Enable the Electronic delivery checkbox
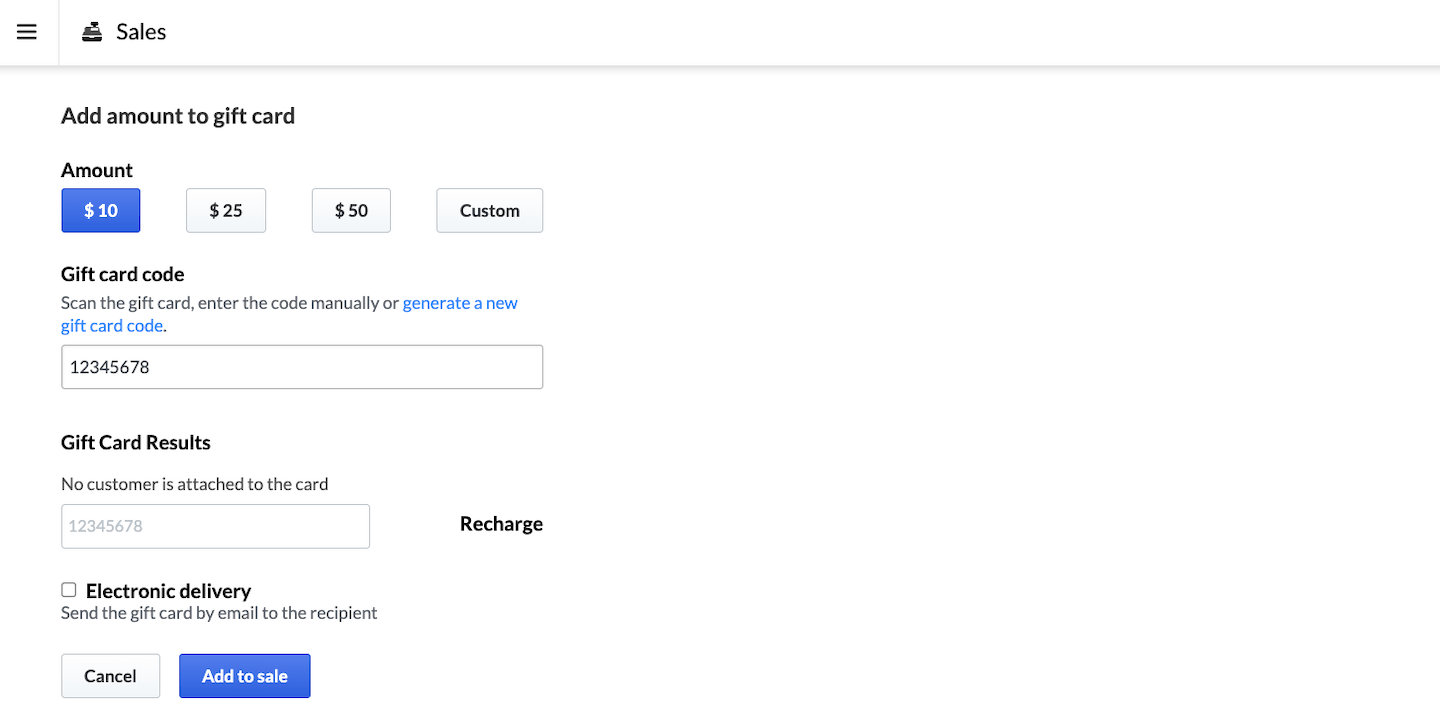Image resolution: width=1440 pixels, height=718 pixels. [68, 589]
